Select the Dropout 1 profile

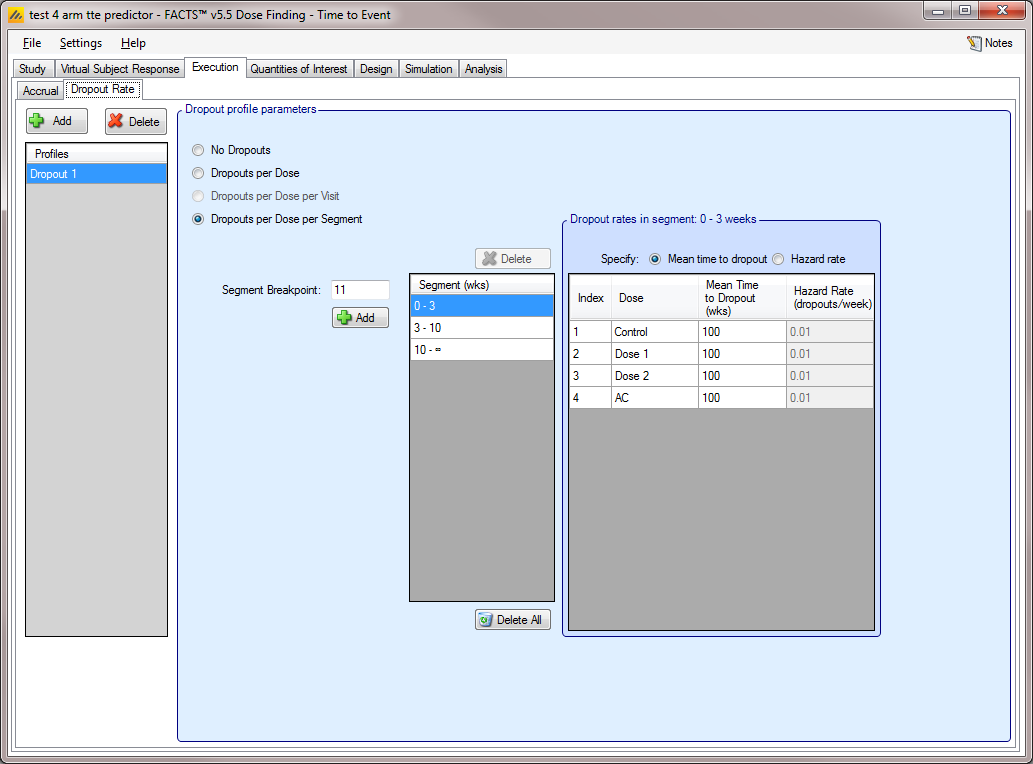(x=96, y=174)
